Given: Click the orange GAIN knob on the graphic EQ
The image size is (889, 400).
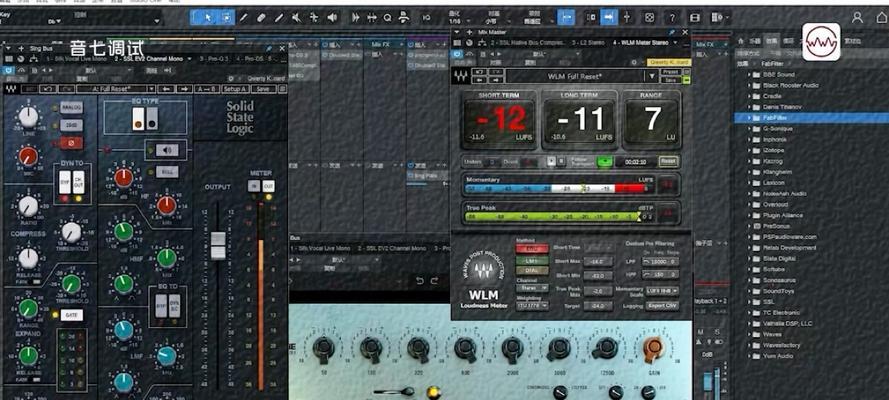Looking at the screenshot, I should click(x=654, y=347).
